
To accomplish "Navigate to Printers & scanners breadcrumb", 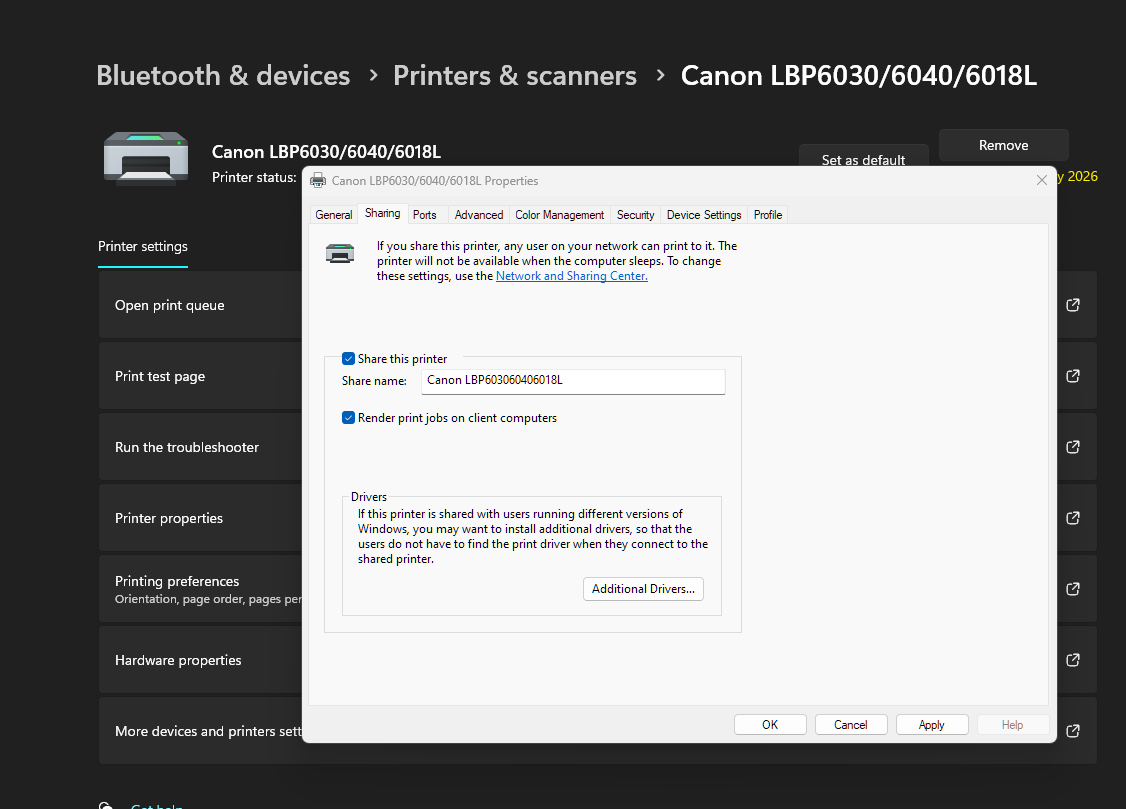I will click(x=515, y=75).
